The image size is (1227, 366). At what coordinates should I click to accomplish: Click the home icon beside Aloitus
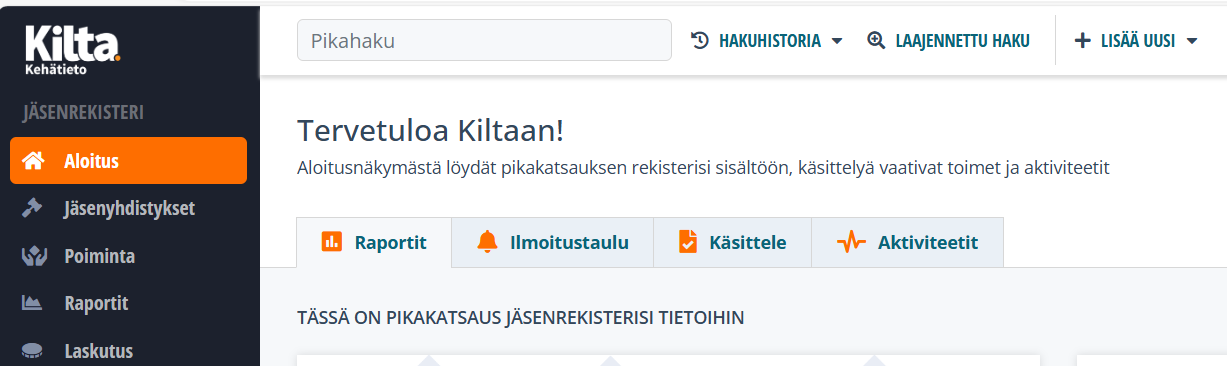(33, 161)
